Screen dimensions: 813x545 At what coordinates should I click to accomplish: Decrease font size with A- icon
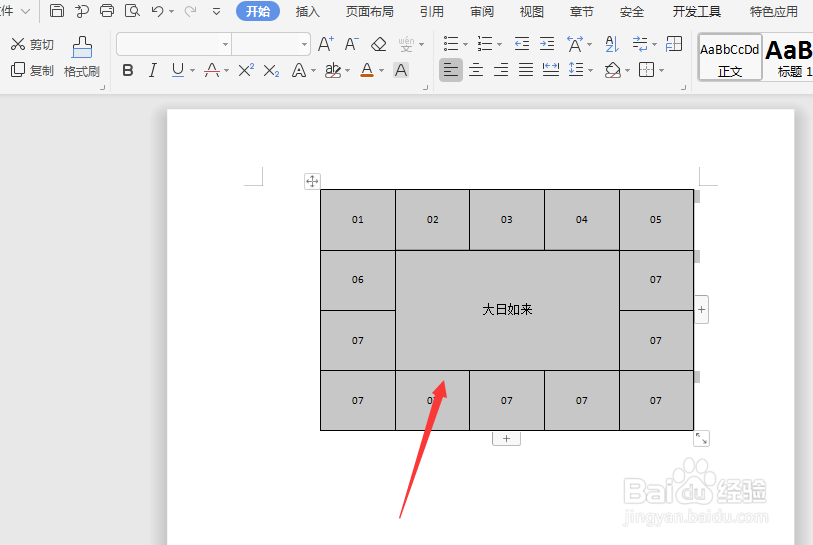pos(352,45)
